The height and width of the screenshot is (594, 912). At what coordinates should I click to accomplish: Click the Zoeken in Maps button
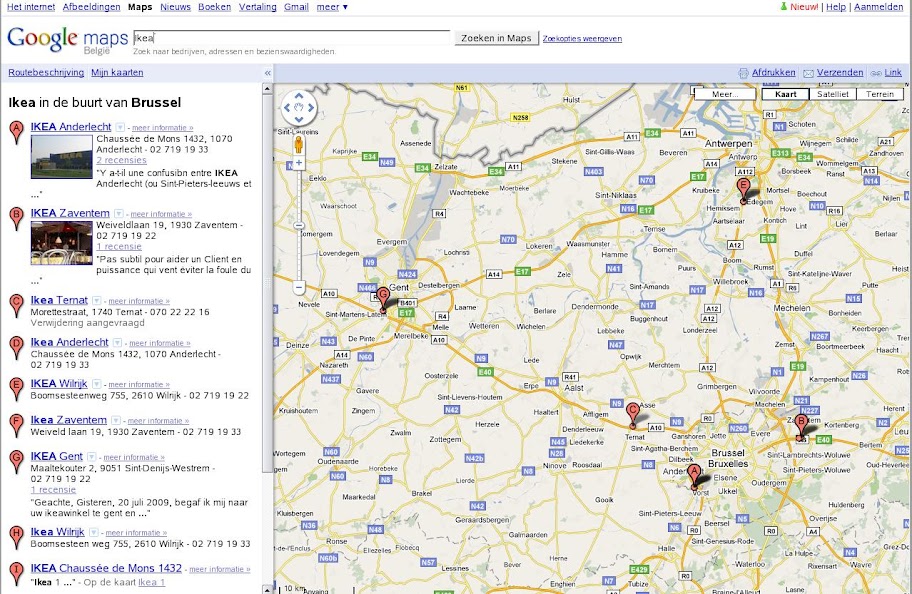coord(496,38)
